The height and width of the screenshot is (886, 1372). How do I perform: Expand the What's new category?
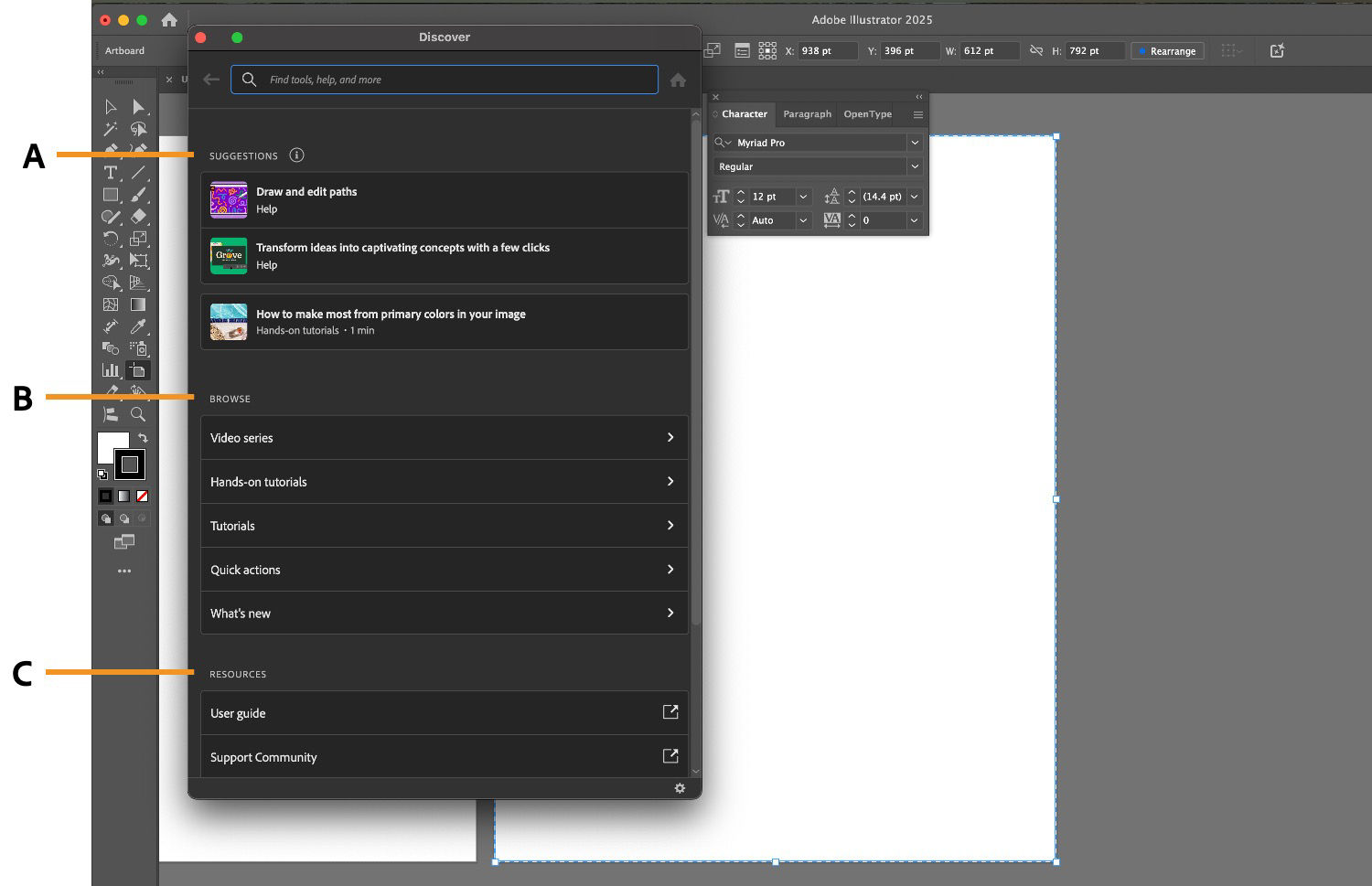pyautogui.click(x=445, y=614)
